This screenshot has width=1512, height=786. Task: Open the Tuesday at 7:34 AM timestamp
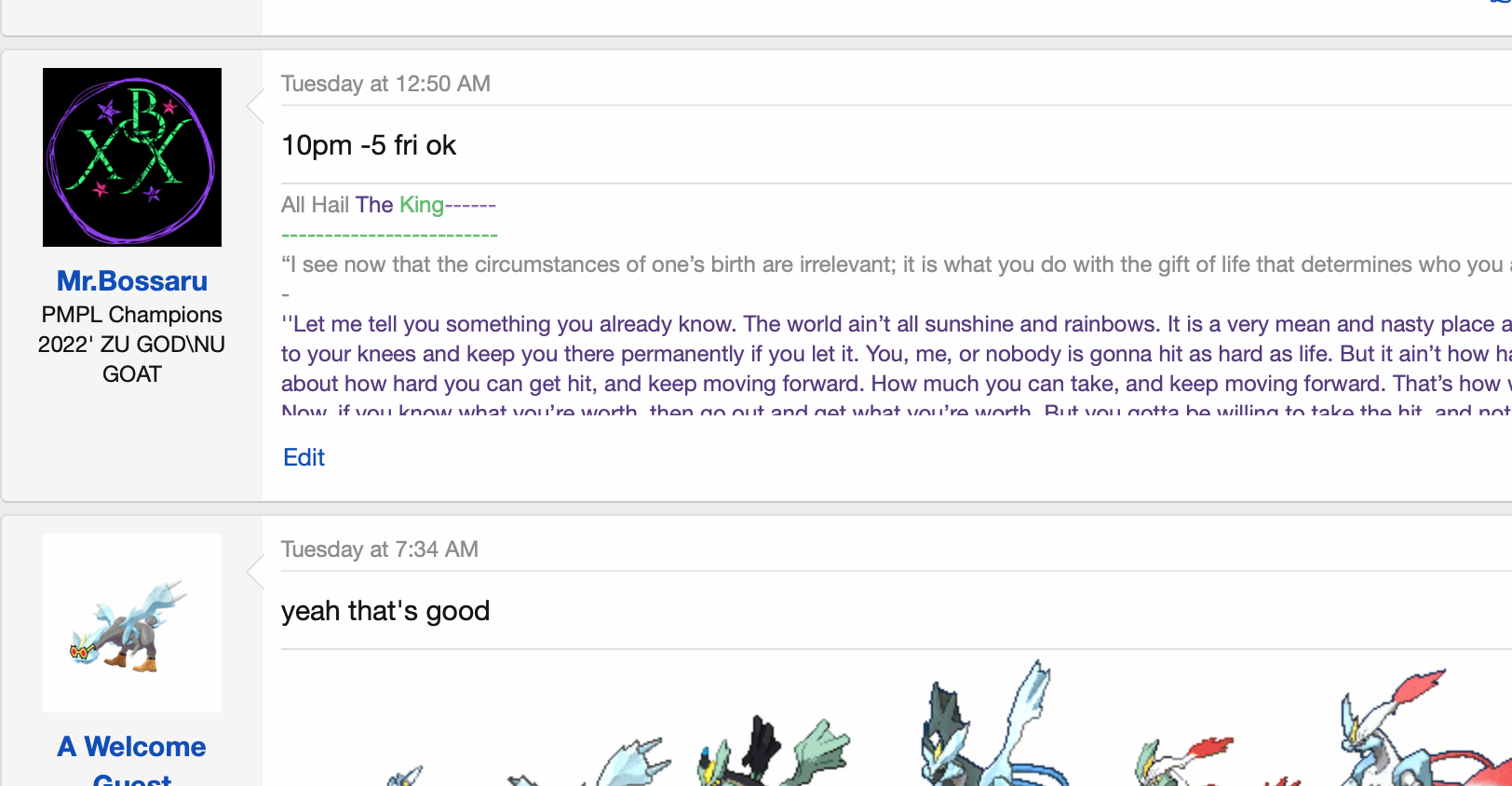tap(380, 549)
